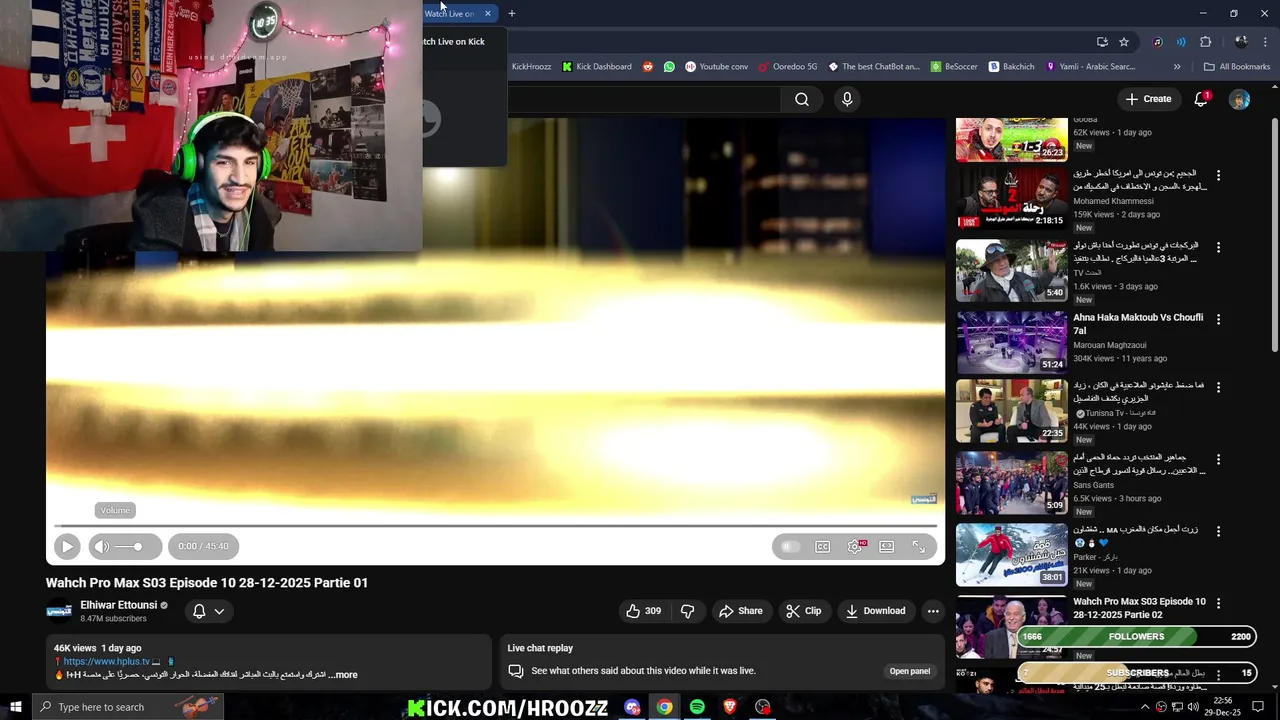Enter full screen with expand icon

coord(918,546)
